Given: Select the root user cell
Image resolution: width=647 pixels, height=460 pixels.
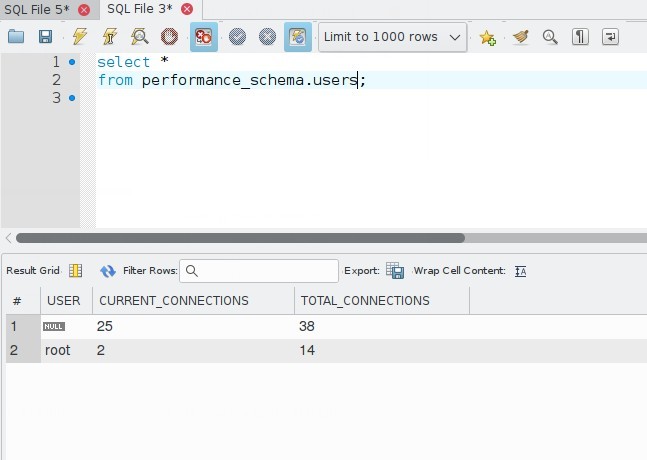Looking at the screenshot, I should [x=66, y=350].
